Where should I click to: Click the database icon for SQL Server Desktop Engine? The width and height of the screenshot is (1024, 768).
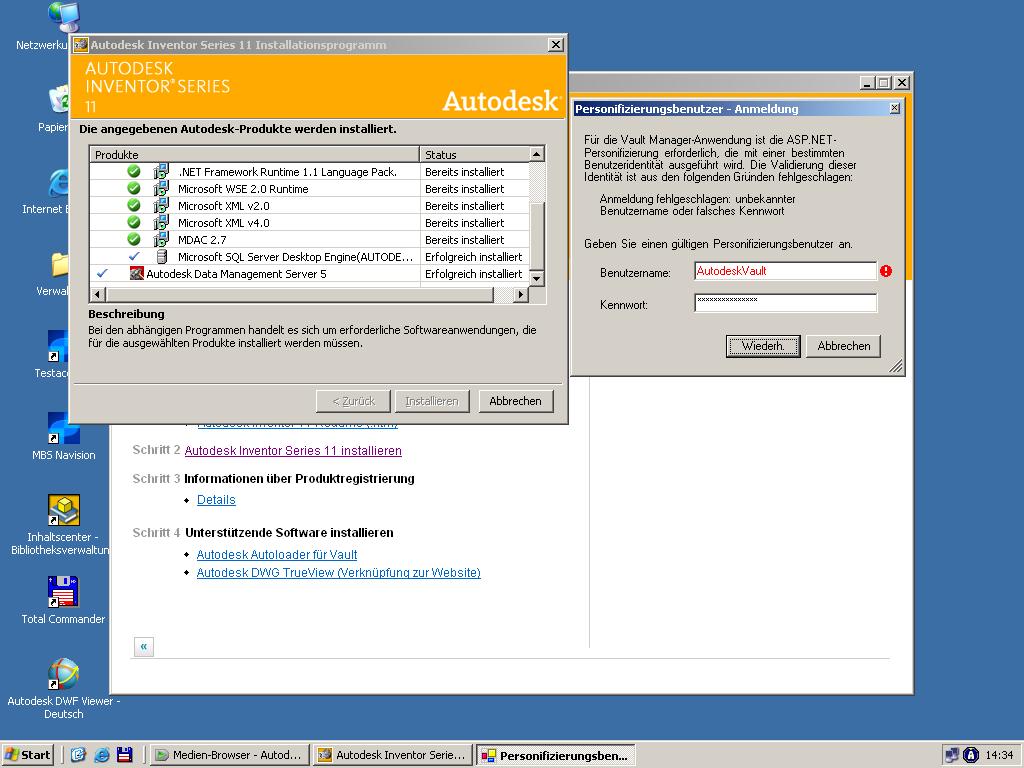162,257
